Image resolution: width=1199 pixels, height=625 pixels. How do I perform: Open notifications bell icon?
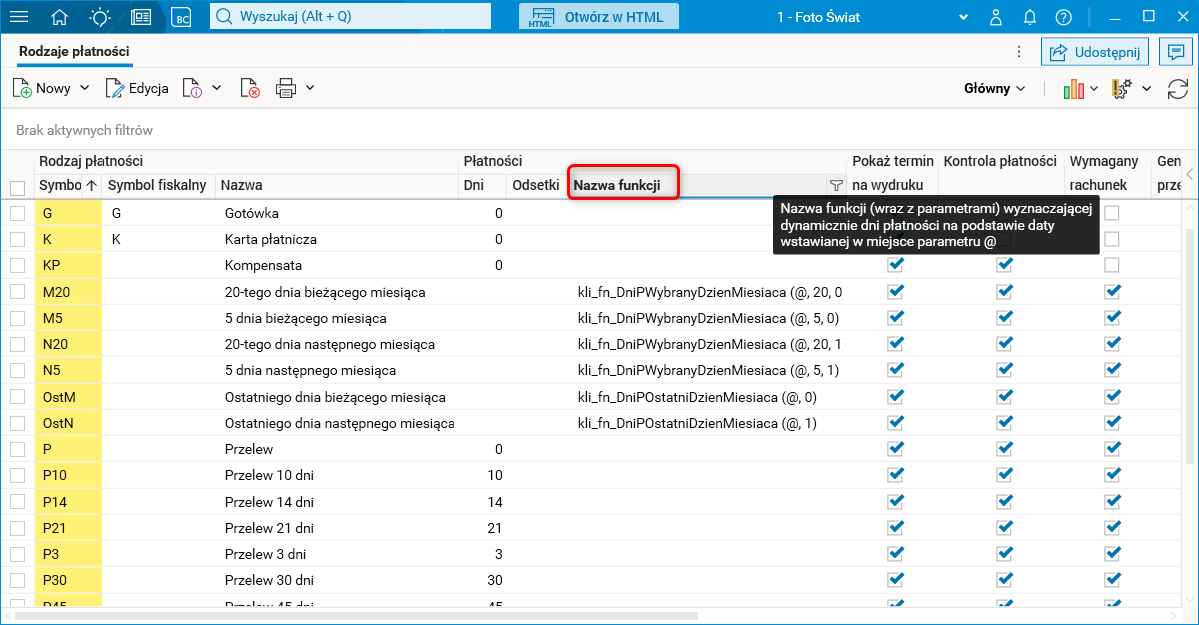pos(1030,17)
